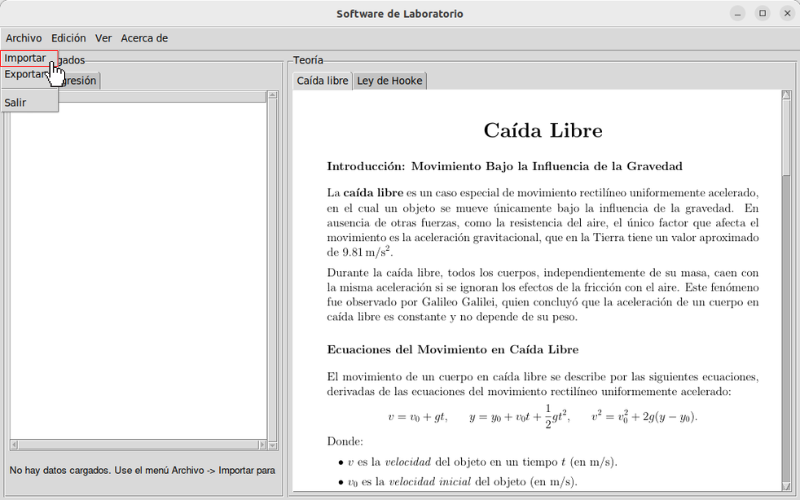Click the bold words 'caída libre' in first paragraph
This screenshot has width=800, height=500.
click(373, 193)
